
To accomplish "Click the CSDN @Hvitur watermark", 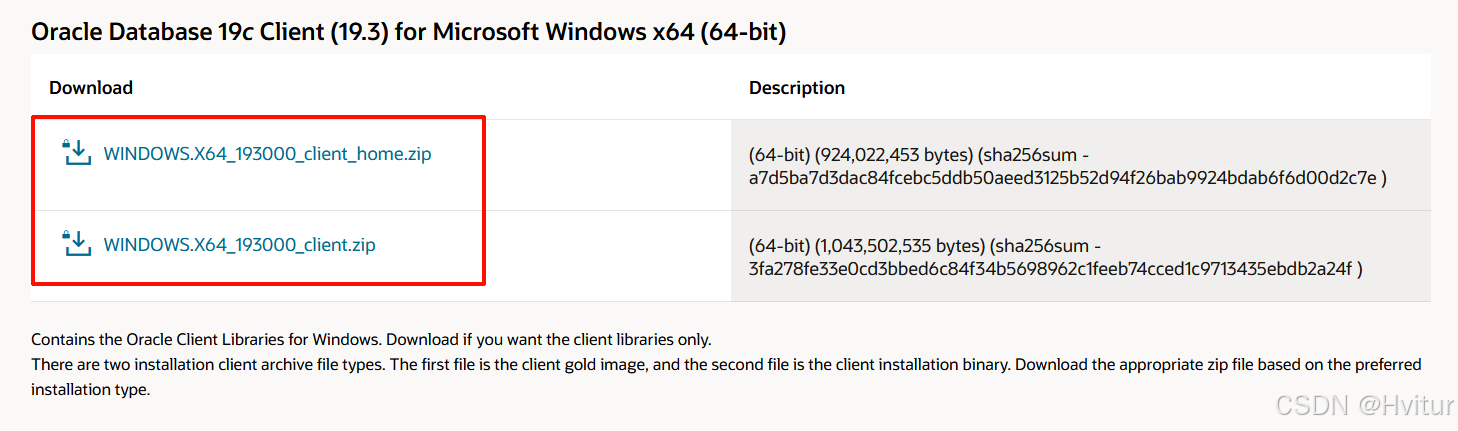I will [1363, 405].
